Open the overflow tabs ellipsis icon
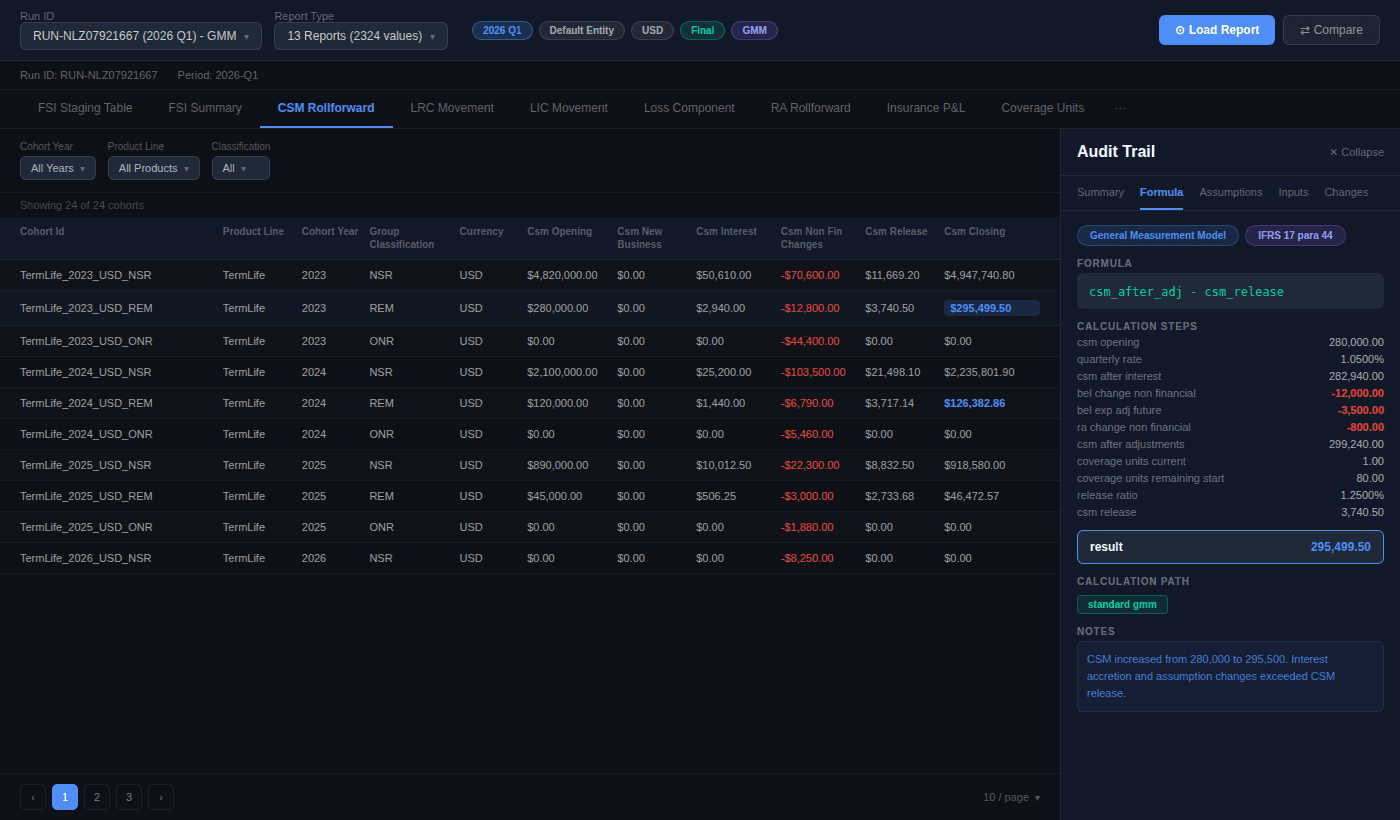 [1120, 108]
